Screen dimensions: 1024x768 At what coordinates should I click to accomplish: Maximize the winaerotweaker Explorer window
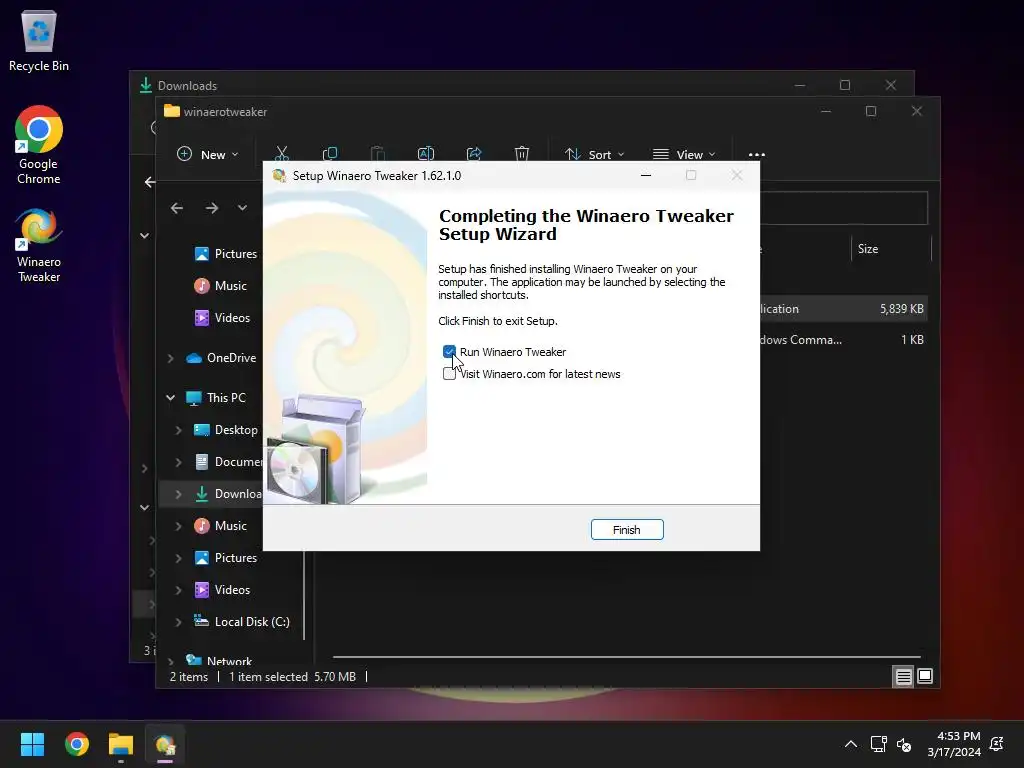point(871,111)
